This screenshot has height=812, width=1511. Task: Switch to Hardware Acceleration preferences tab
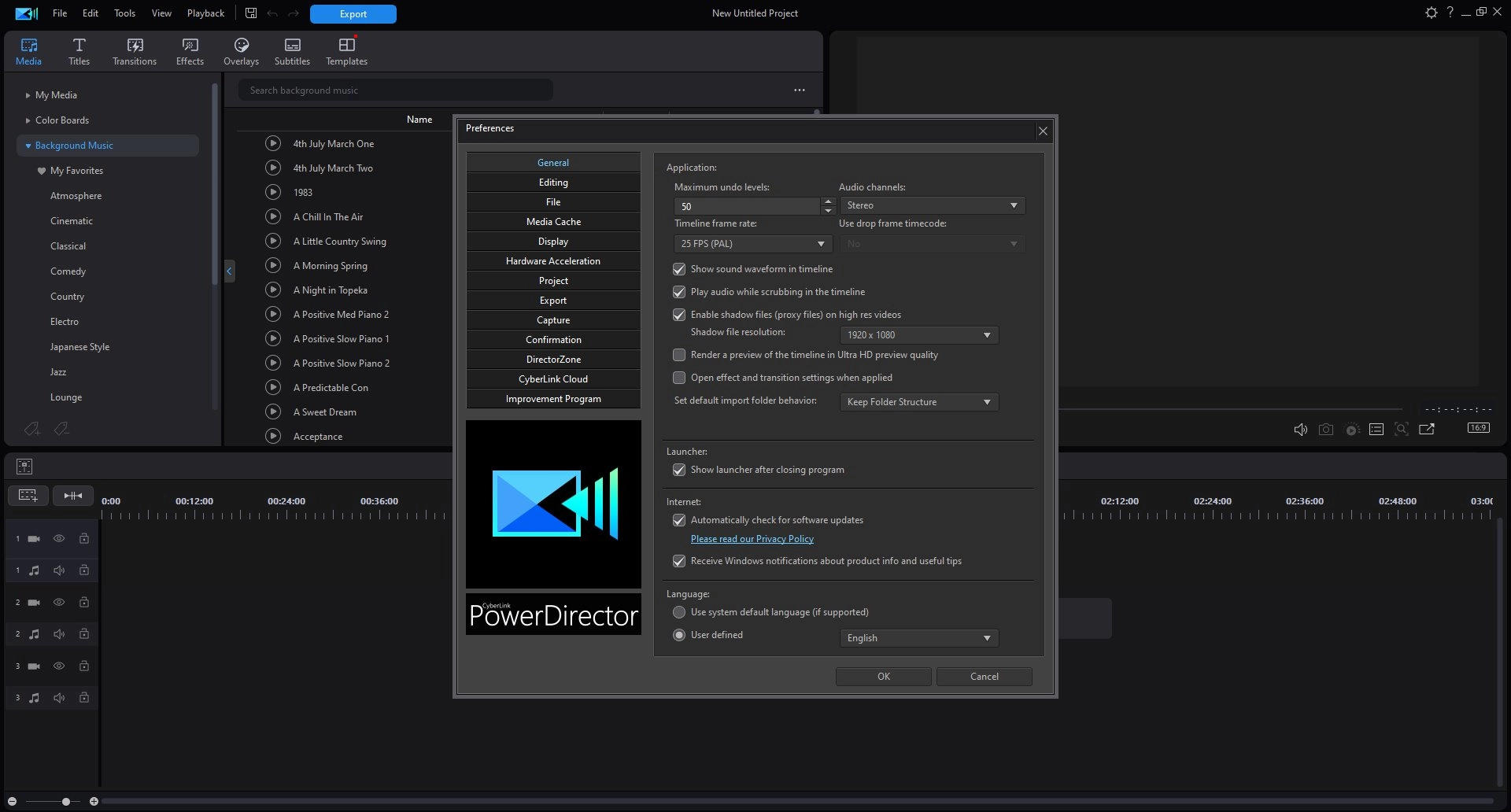click(x=552, y=261)
